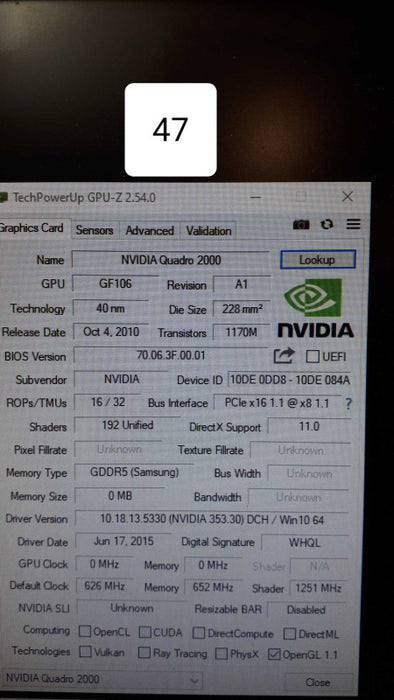Open the screenshot camera icon
This screenshot has width=394, height=700.
(x=301, y=225)
